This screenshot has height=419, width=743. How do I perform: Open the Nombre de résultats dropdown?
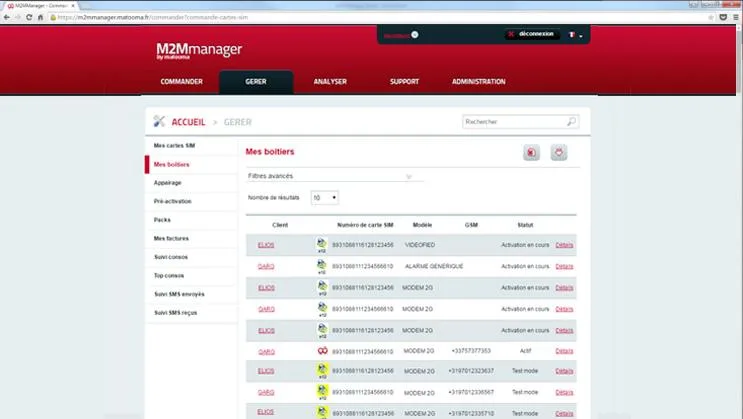[x=325, y=198]
